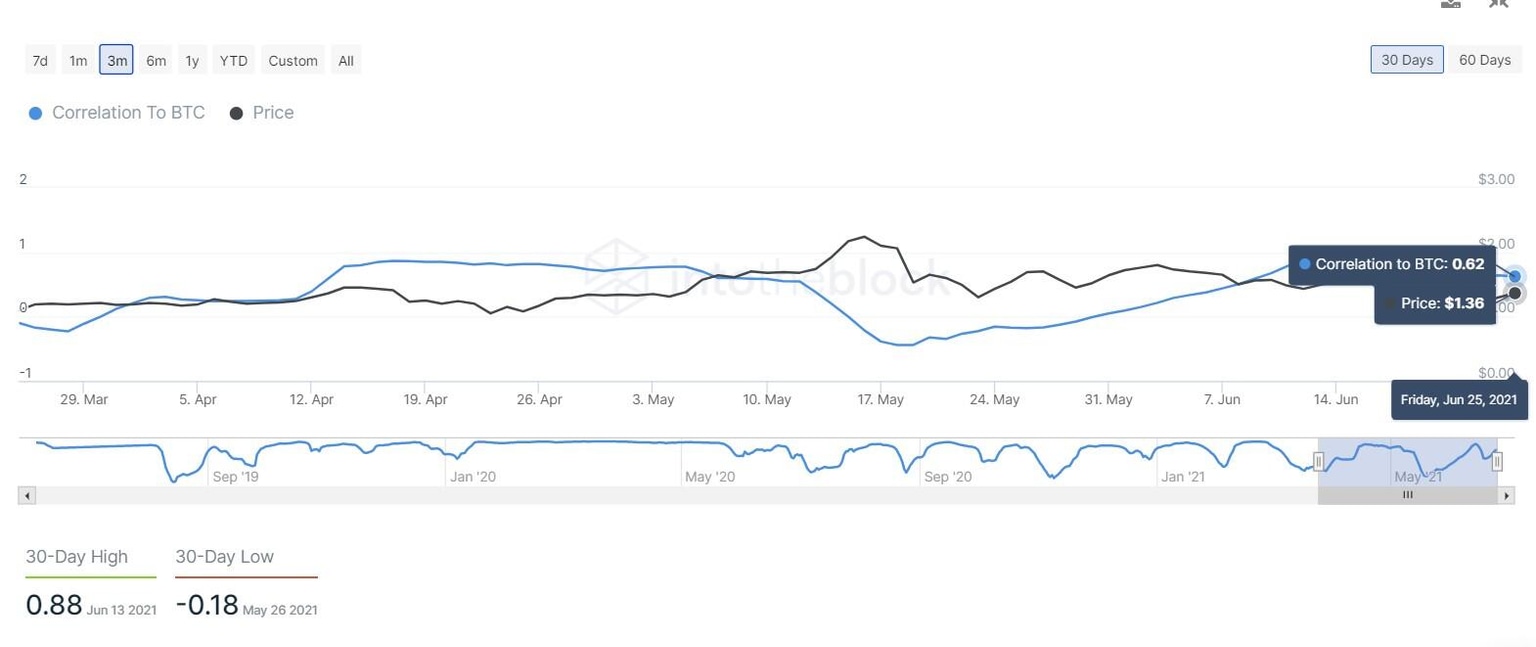Select the 1y timeframe tab
Image resolution: width=1536 pixels, height=647 pixels.
(x=191, y=60)
